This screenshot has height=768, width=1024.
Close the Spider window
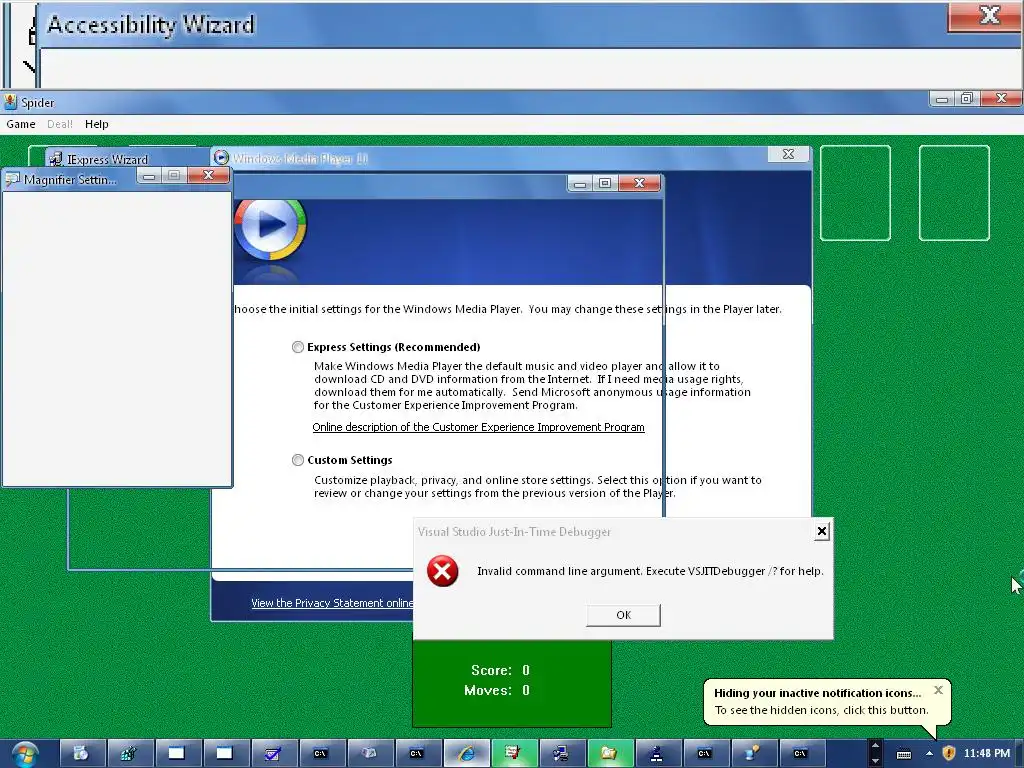1001,99
